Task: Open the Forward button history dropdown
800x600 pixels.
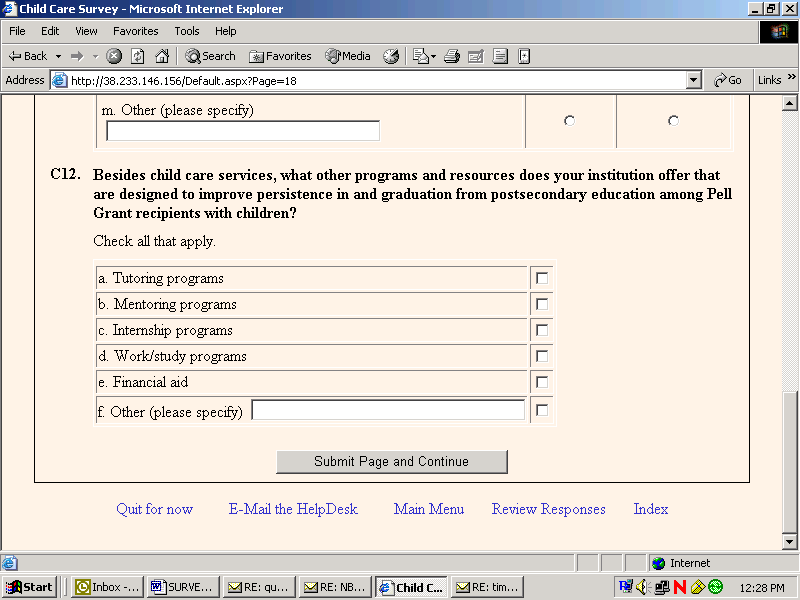Action: point(95,56)
